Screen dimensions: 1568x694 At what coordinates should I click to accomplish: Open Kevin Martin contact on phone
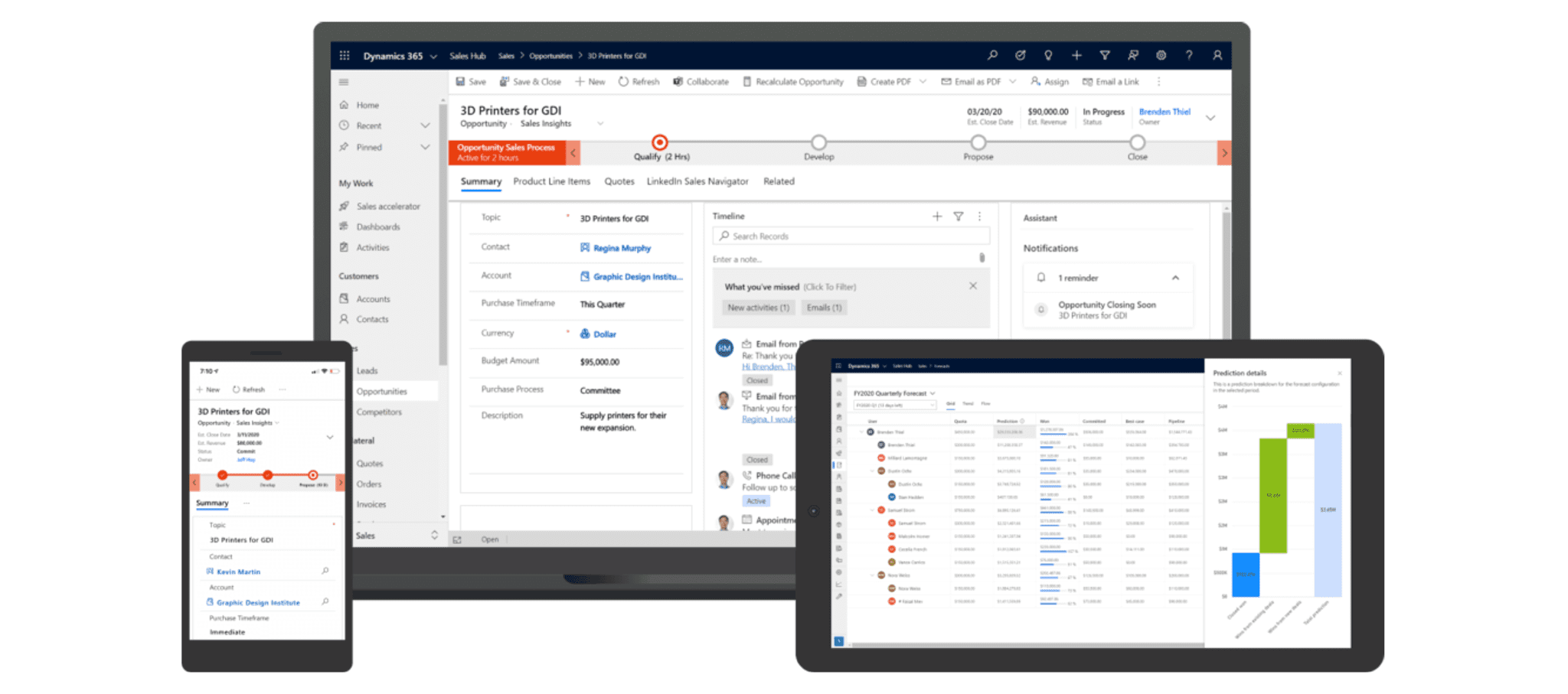click(238, 572)
